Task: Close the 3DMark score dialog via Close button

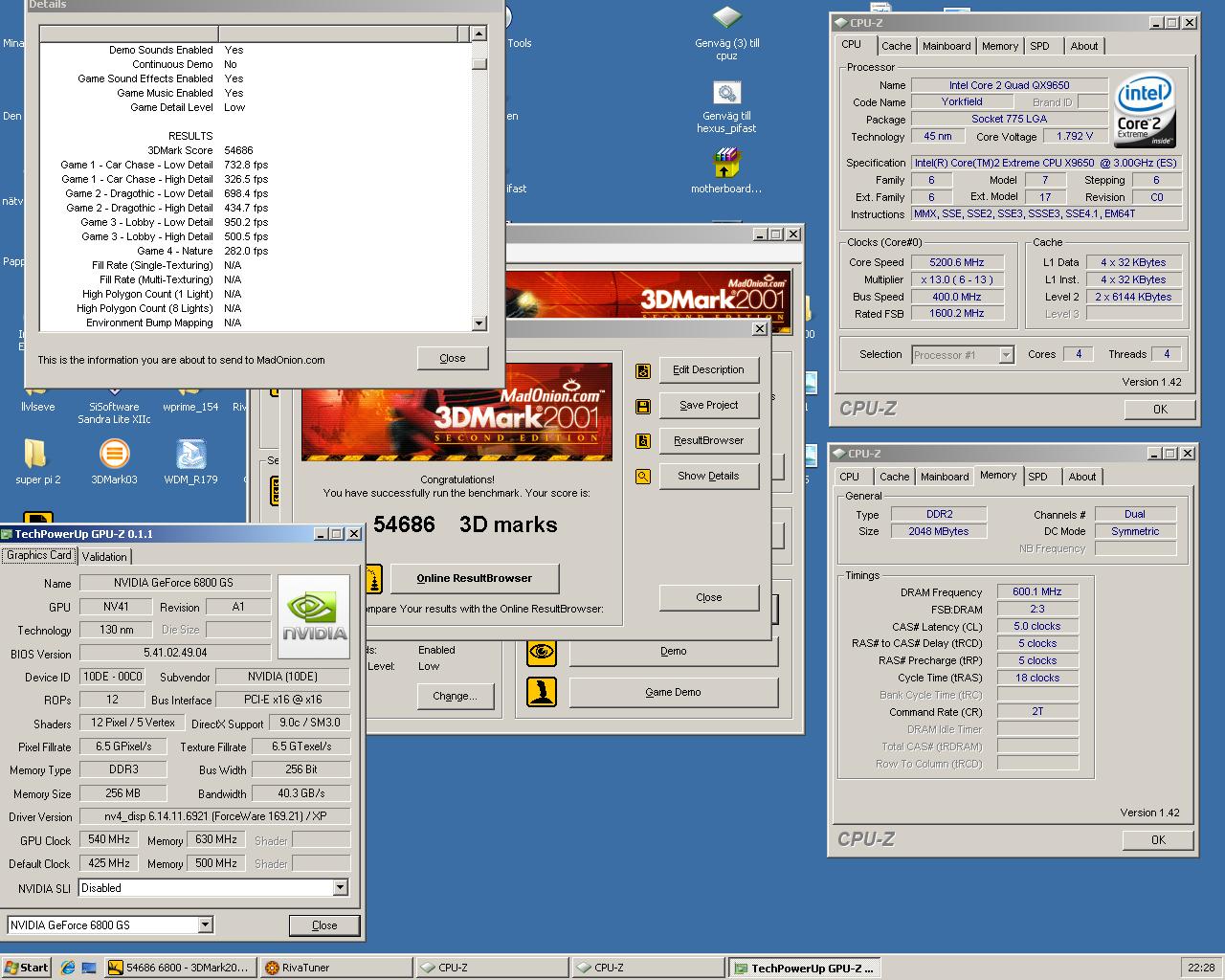Action: pos(708,597)
